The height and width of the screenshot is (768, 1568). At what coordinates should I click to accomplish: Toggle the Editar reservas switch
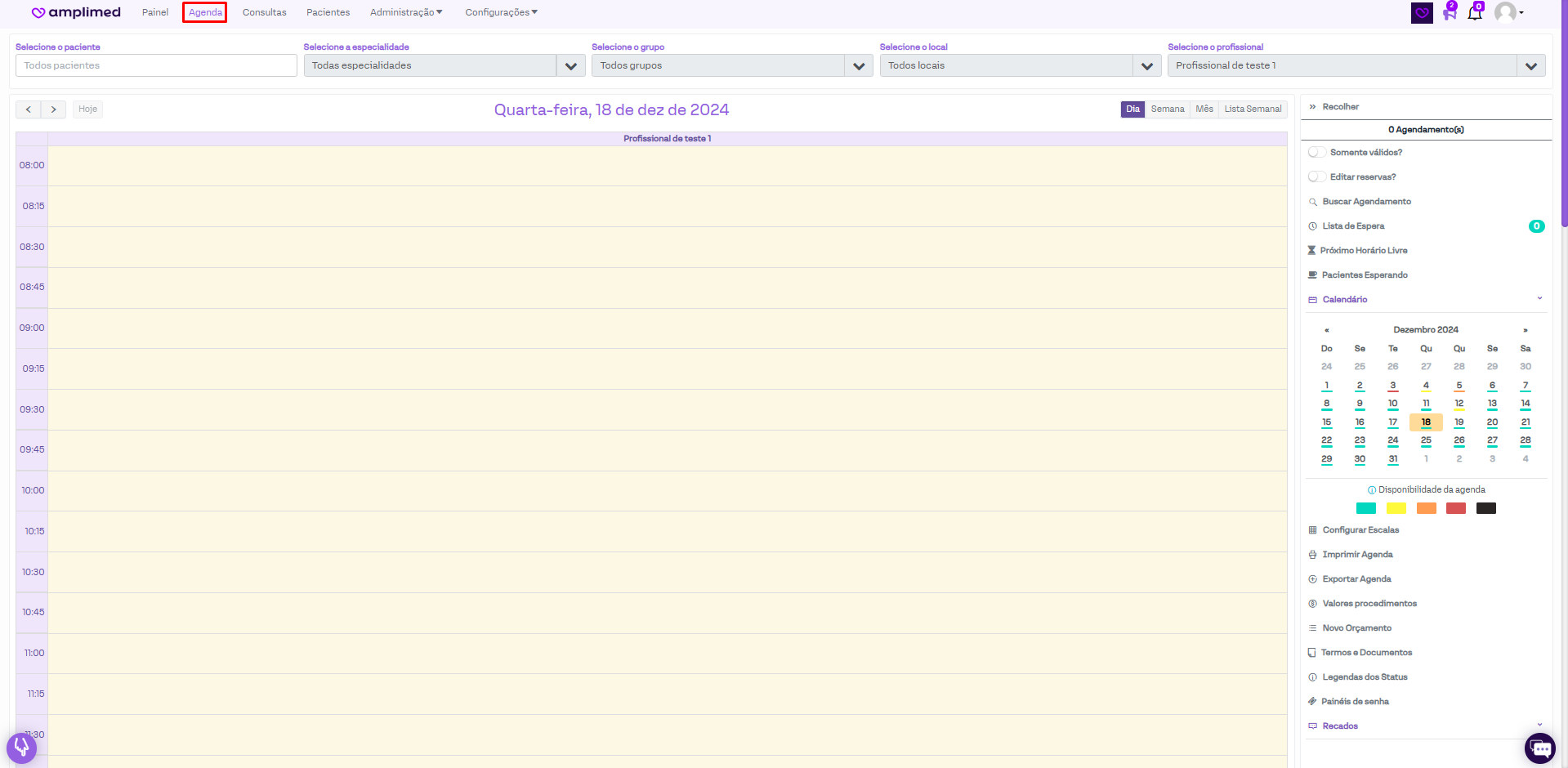point(1316,177)
